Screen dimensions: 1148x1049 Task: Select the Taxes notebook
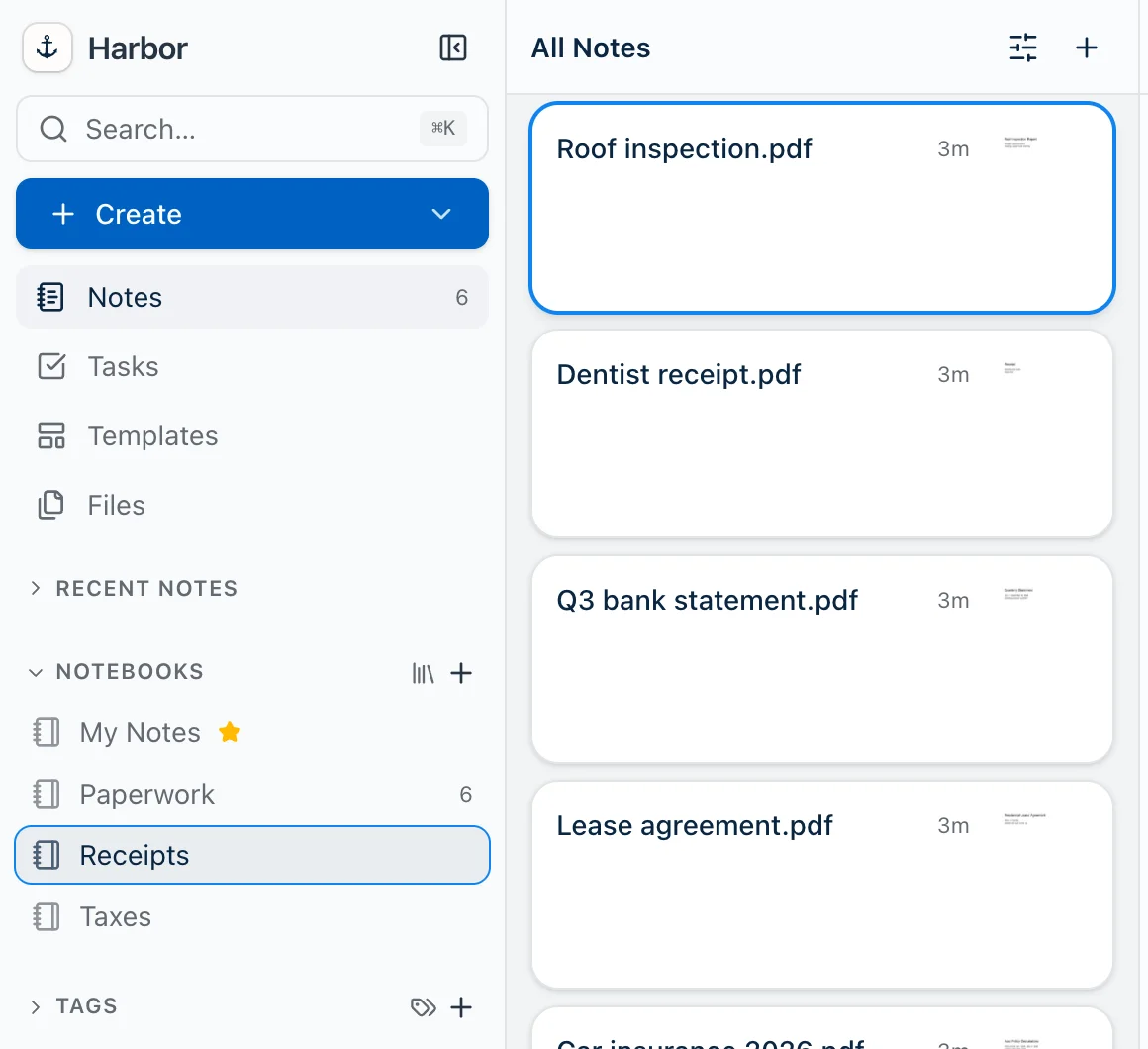tap(251, 916)
